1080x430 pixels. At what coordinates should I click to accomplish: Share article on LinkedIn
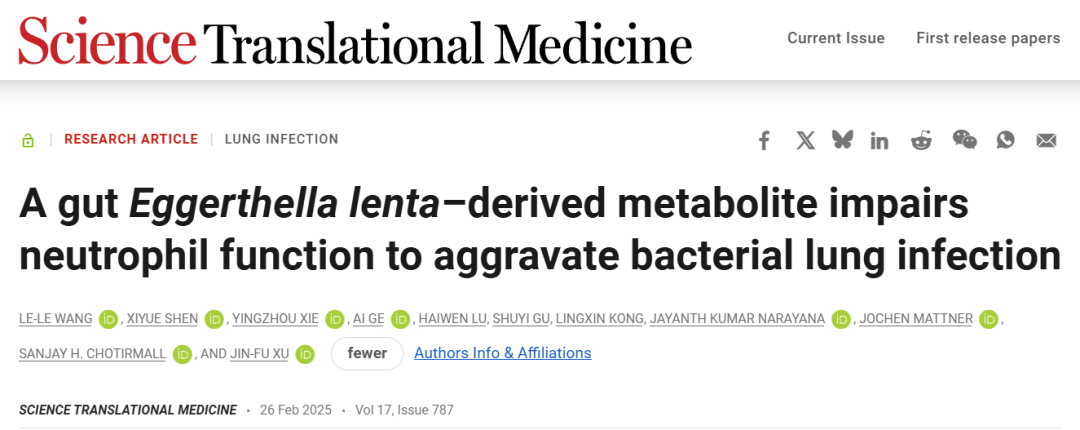pos(879,141)
